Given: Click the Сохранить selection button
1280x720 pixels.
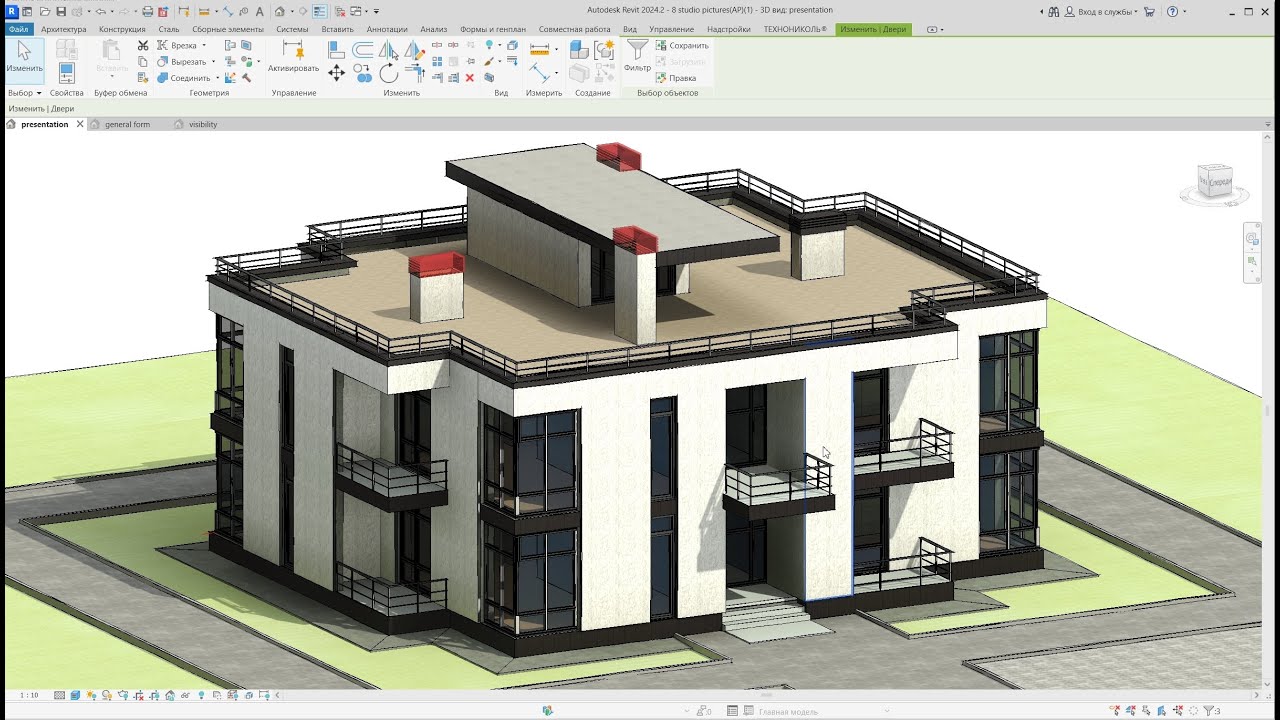Looking at the screenshot, I should pyautogui.click(x=682, y=46).
